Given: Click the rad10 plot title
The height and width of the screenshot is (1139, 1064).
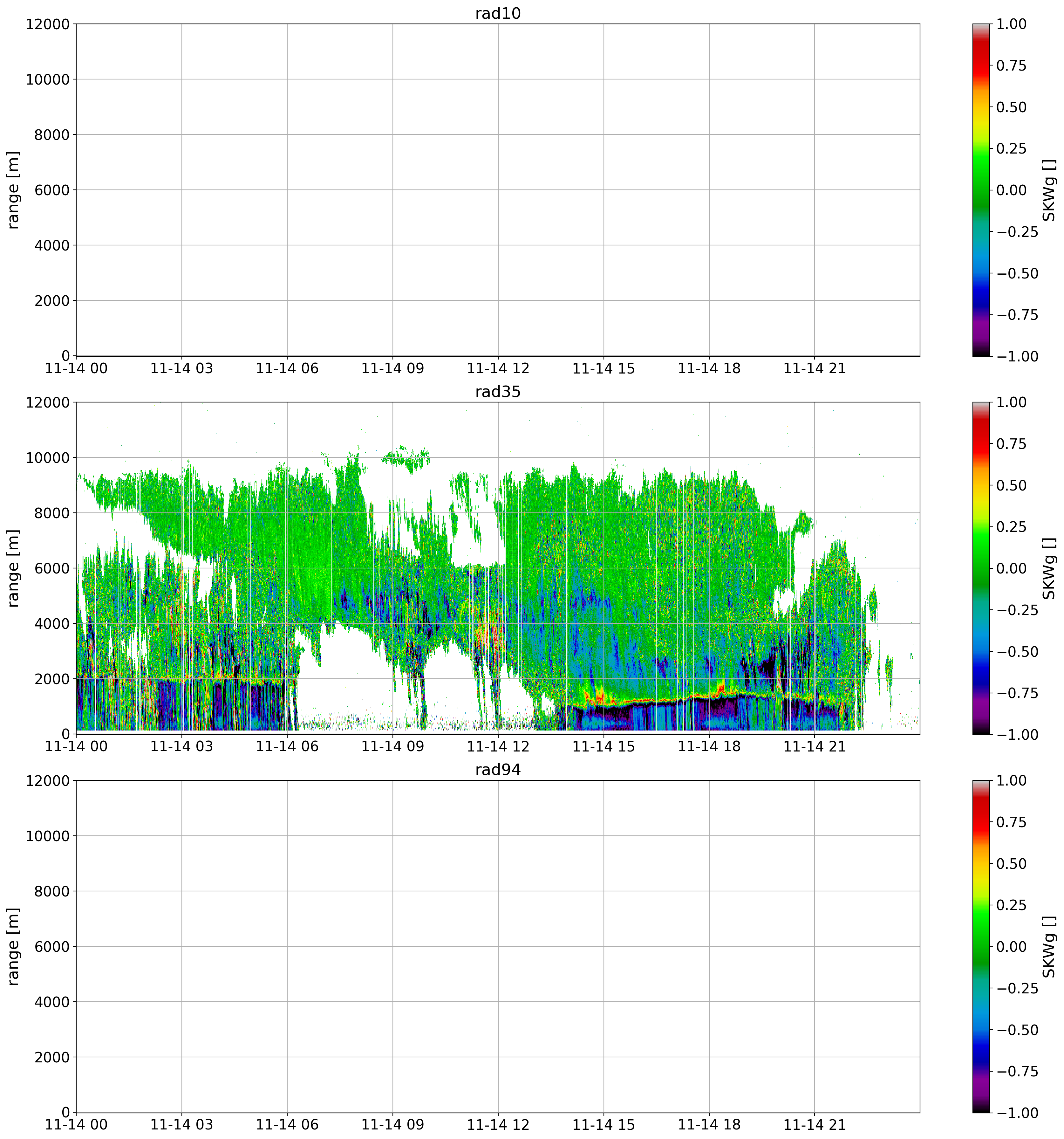Looking at the screenshot, I should [x=498, y=14].
